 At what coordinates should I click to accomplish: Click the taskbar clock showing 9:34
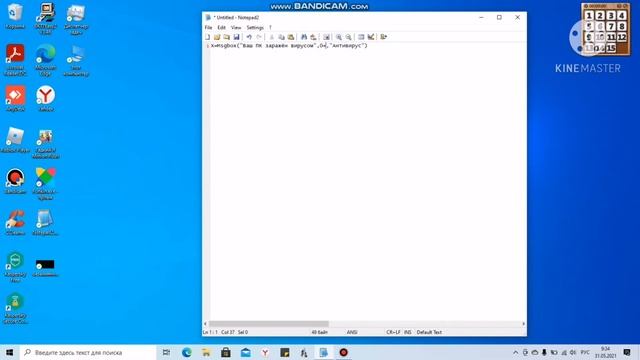pyautogui.click(x=605, y=352)
